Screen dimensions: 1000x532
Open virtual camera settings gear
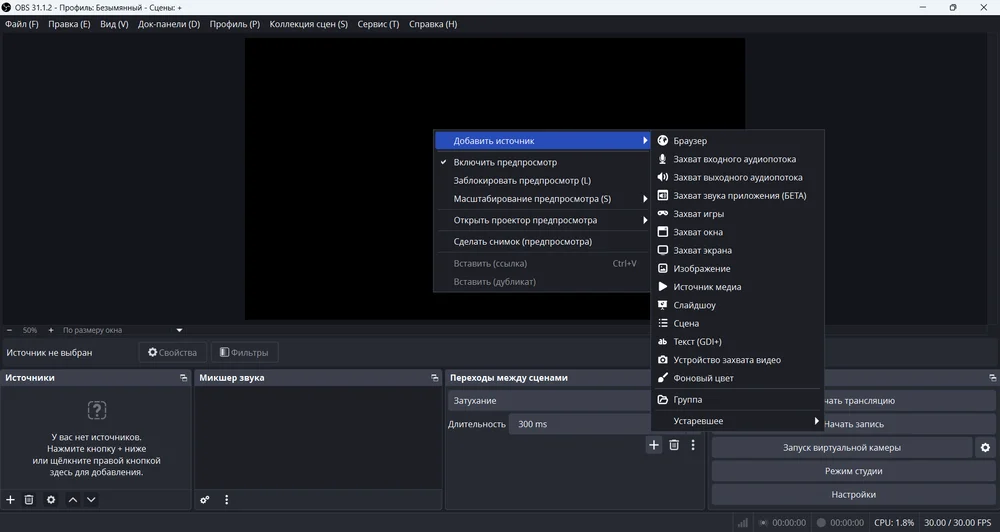tap(985, 448)
